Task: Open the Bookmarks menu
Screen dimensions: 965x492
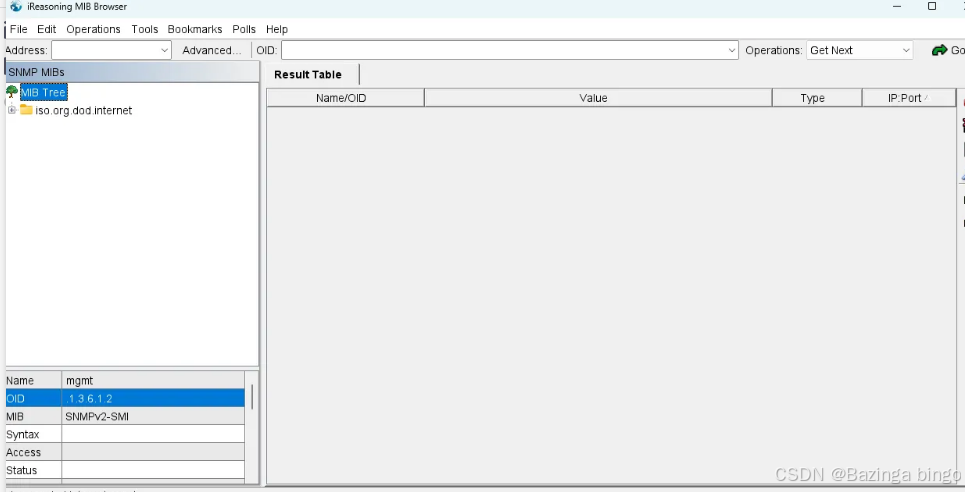Action: pyautogui.click(x=194, y=29)
